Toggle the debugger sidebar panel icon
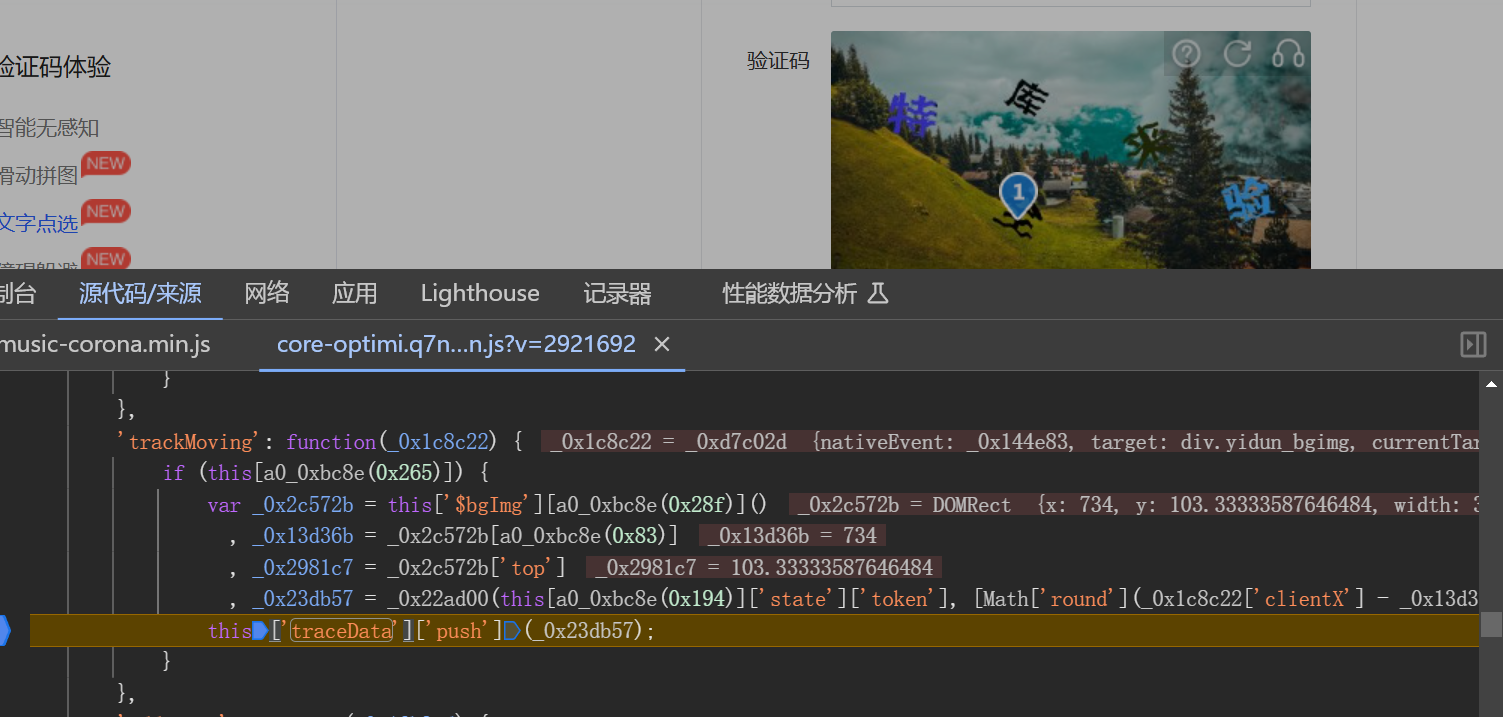Viewport: 1503px width, 717px height. point(1473,345)
